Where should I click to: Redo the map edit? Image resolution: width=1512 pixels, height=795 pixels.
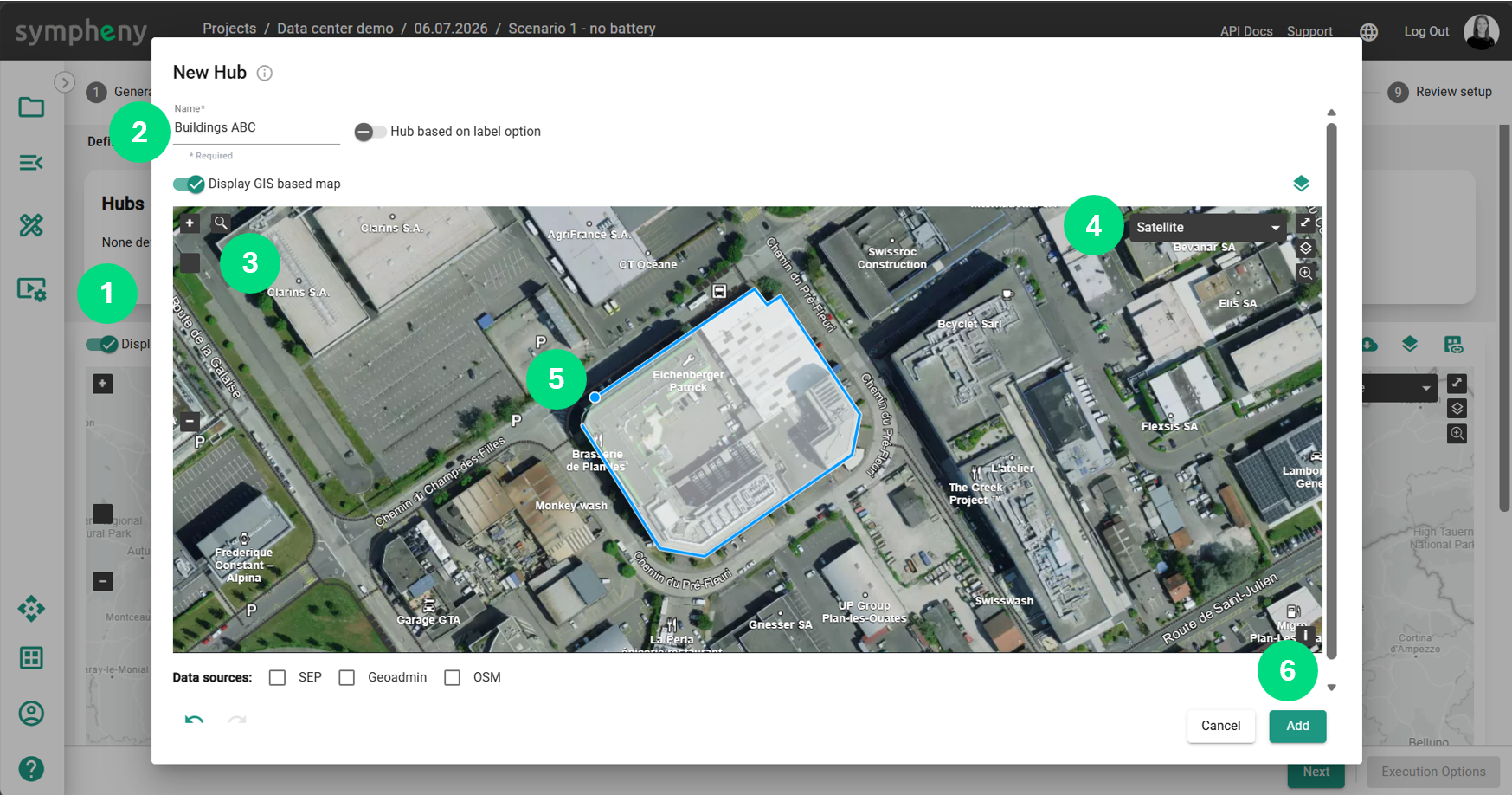click(x=236, y=720)
